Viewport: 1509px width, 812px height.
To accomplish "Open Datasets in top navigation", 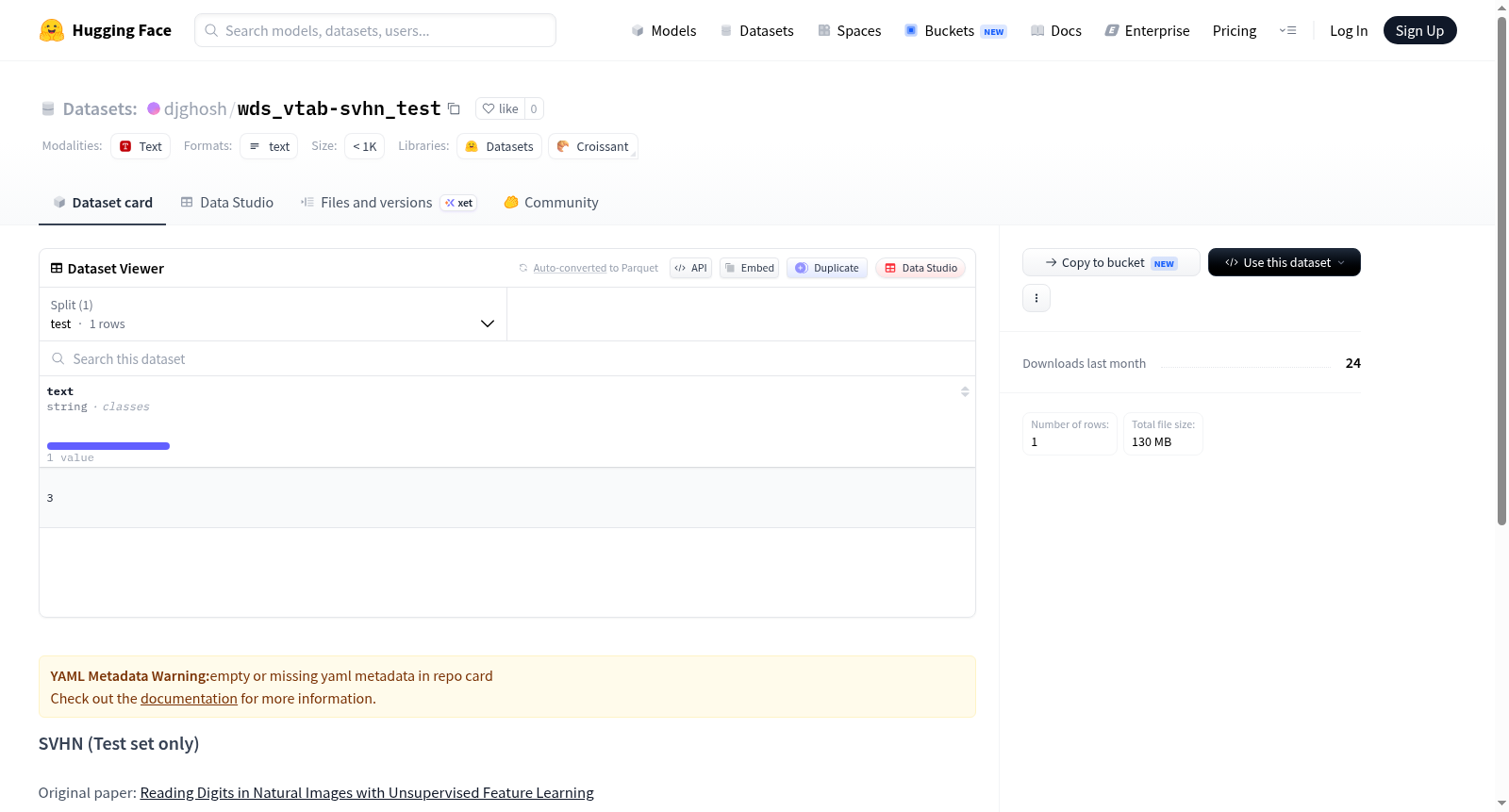I will point(756,30).
